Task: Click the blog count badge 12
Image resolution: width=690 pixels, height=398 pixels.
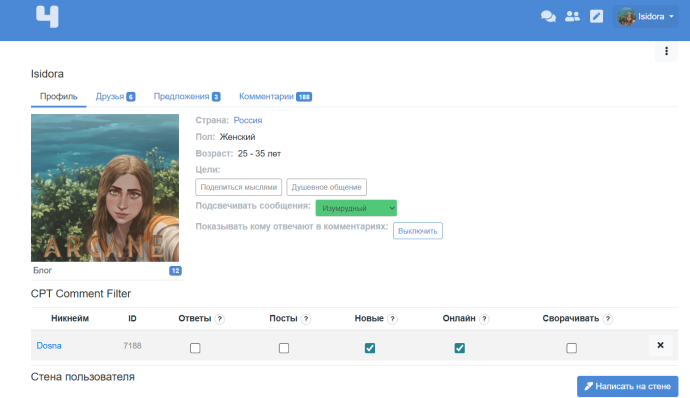Action: click(x=175, y=271)
